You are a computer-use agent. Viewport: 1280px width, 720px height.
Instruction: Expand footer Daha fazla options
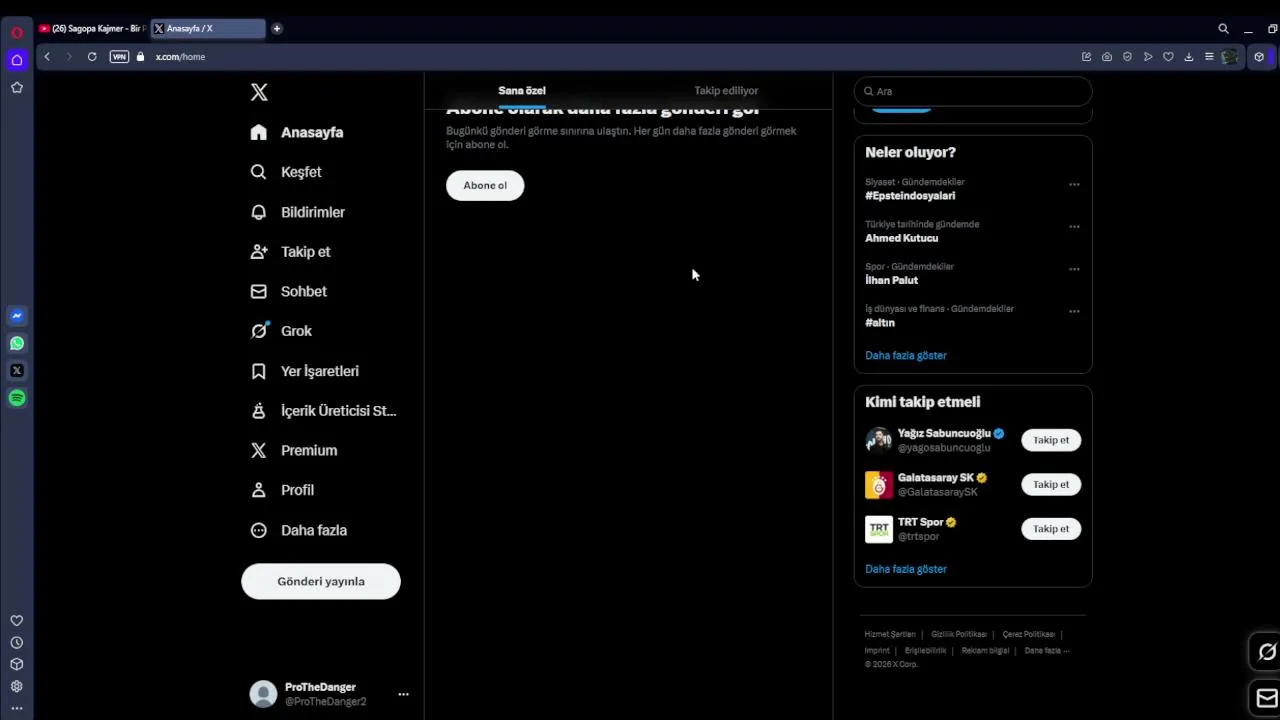[x=1047, y=651]
